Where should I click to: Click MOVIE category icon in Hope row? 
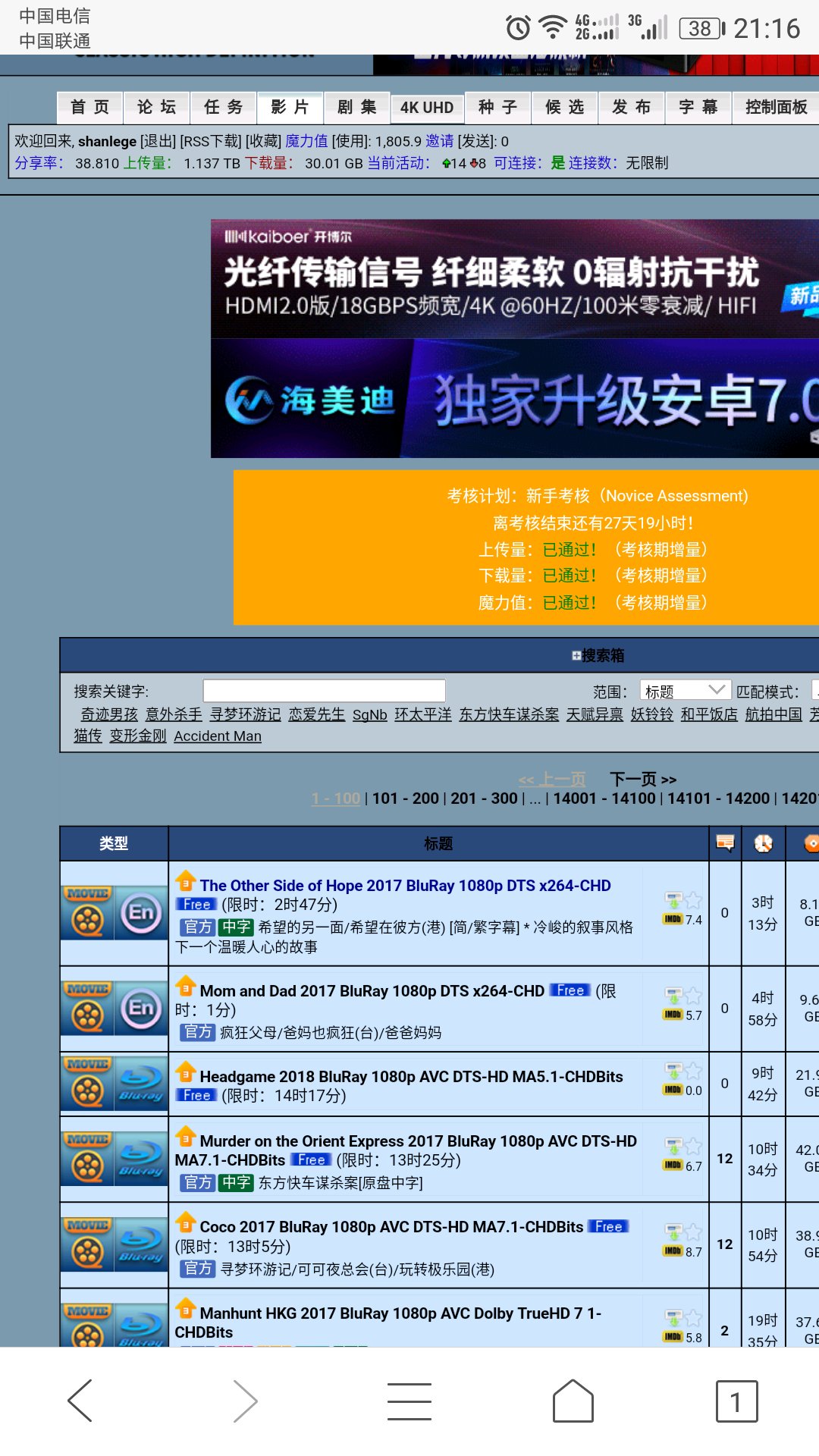coord(87,912)
